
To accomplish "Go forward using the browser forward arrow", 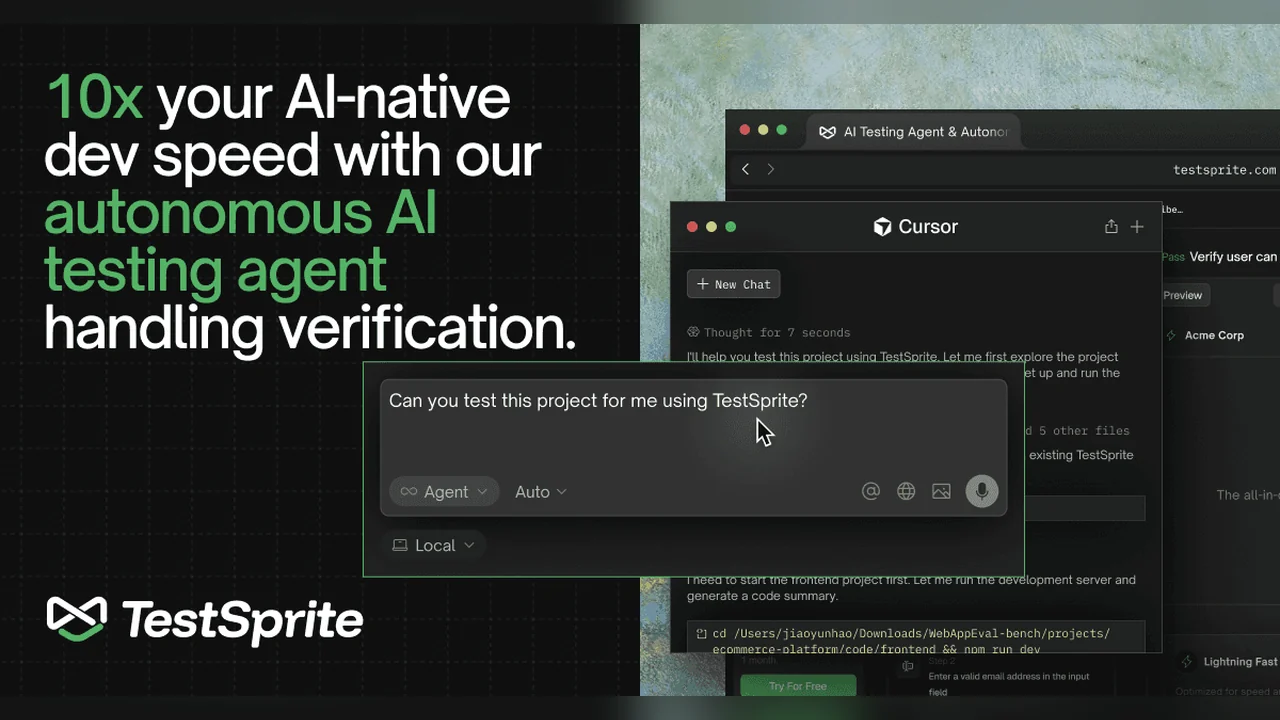I will [771, 169].
